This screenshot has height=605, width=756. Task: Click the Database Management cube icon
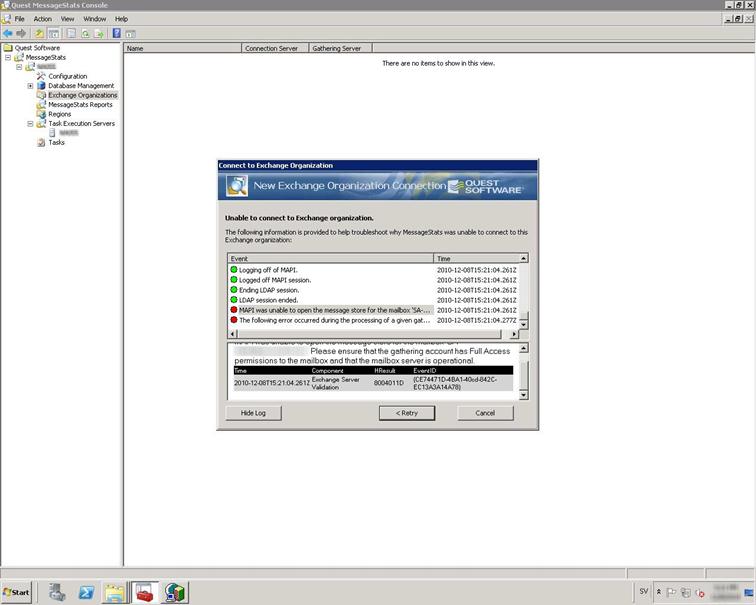point(41,85)
